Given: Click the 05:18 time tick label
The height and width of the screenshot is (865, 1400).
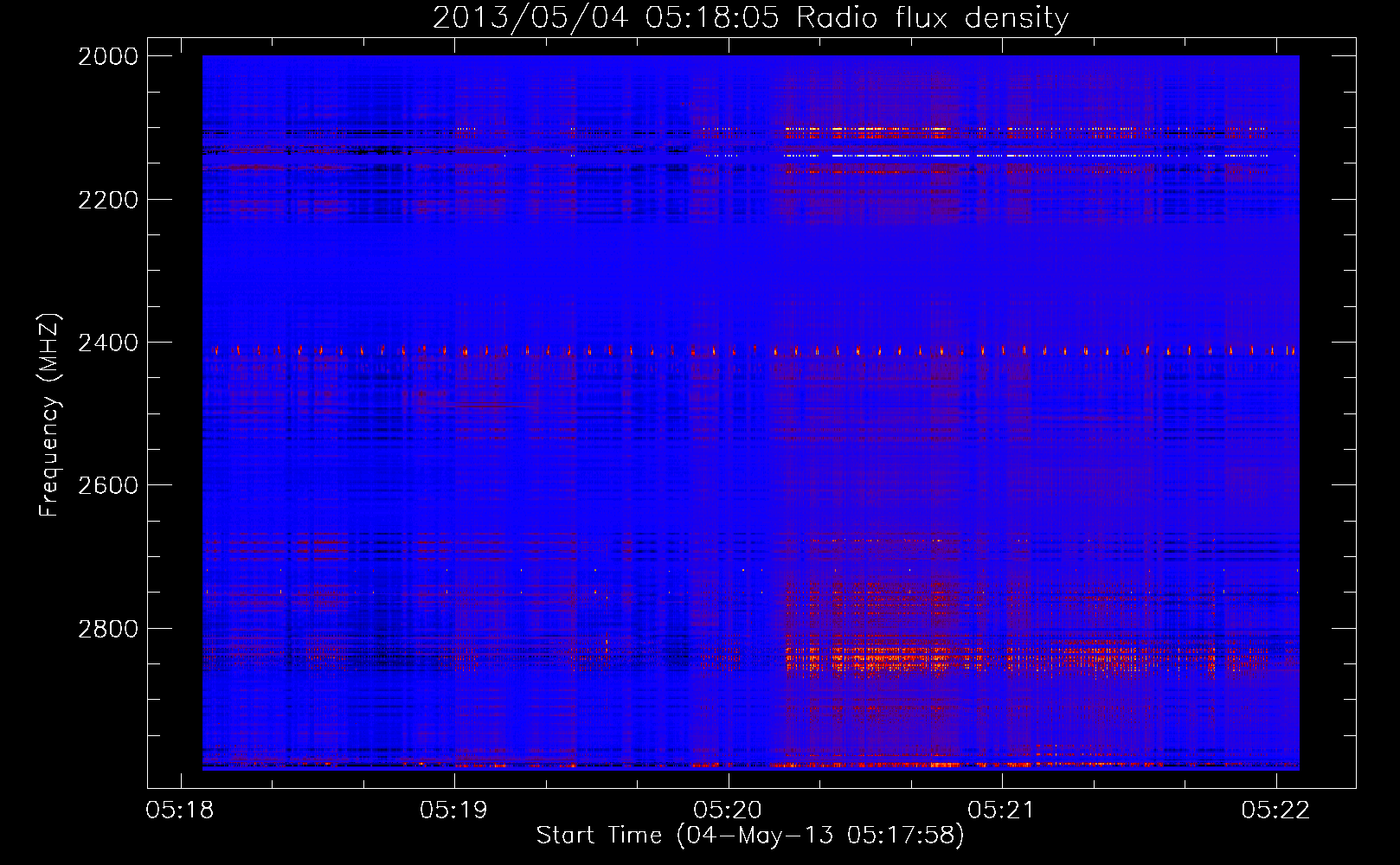Looking at the screenshot, I should (180, 810).
